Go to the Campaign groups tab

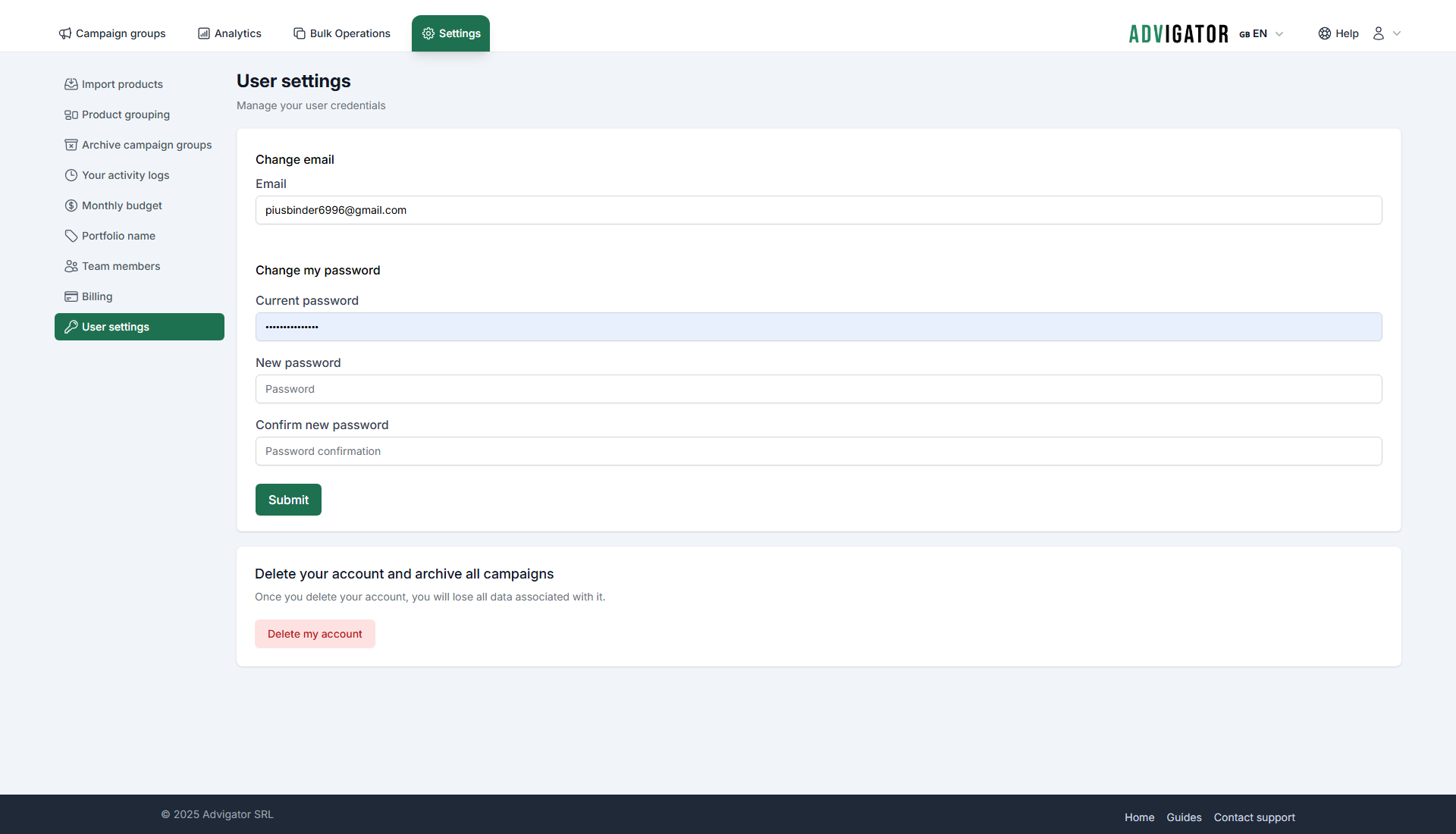point(112,33)
